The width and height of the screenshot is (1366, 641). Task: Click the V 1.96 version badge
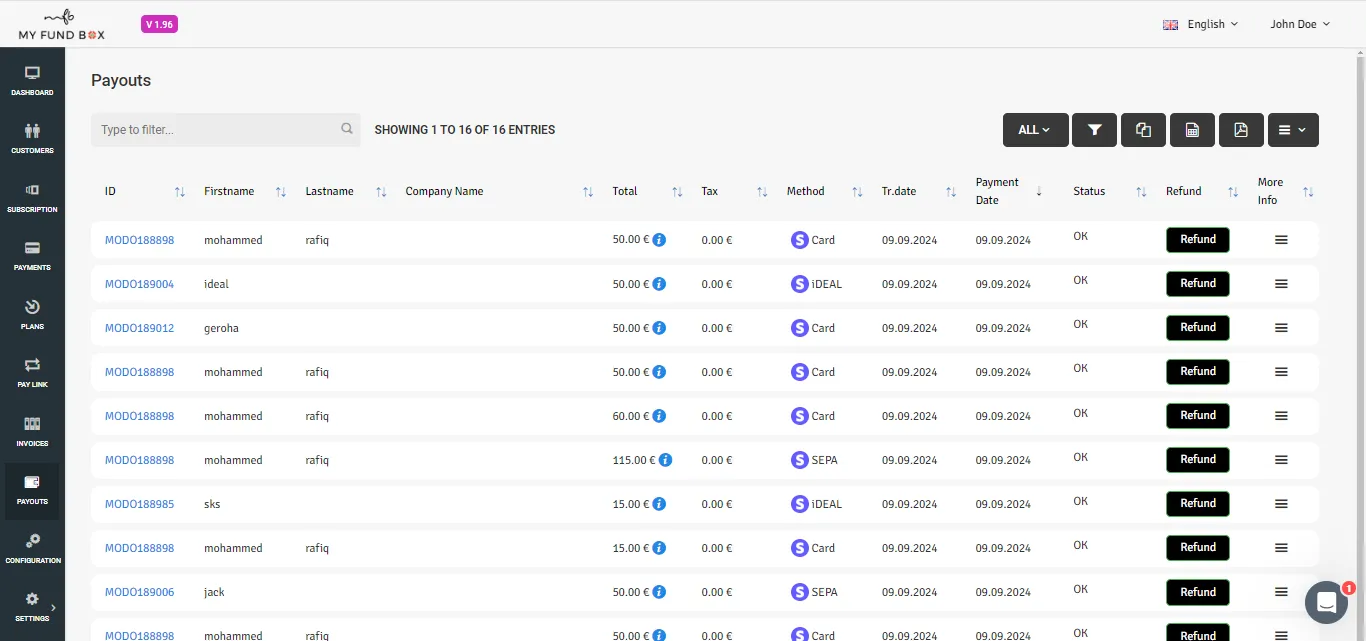(159, 25)
